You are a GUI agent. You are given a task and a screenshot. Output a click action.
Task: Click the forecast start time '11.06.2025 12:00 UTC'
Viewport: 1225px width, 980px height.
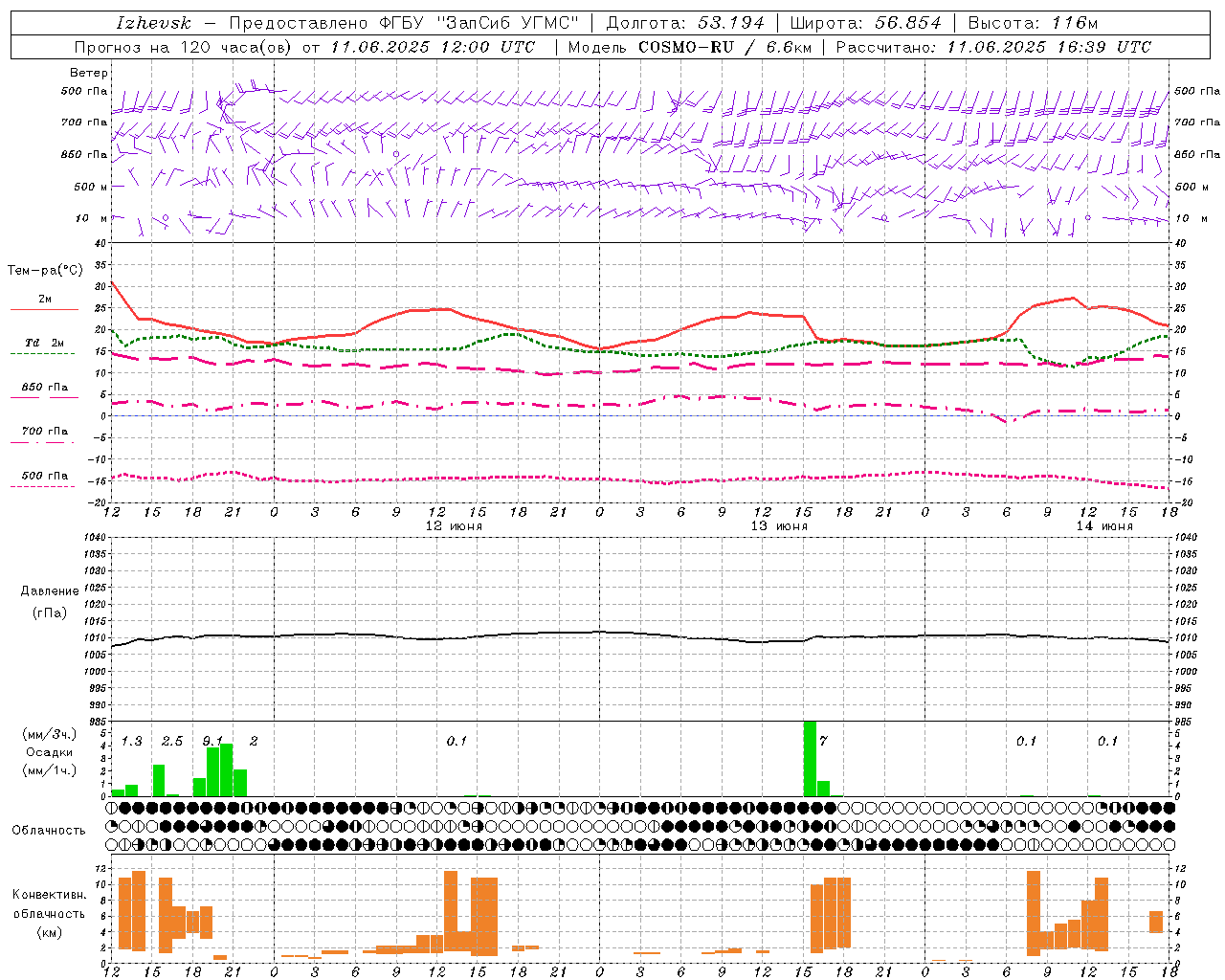tap(433, 47)
